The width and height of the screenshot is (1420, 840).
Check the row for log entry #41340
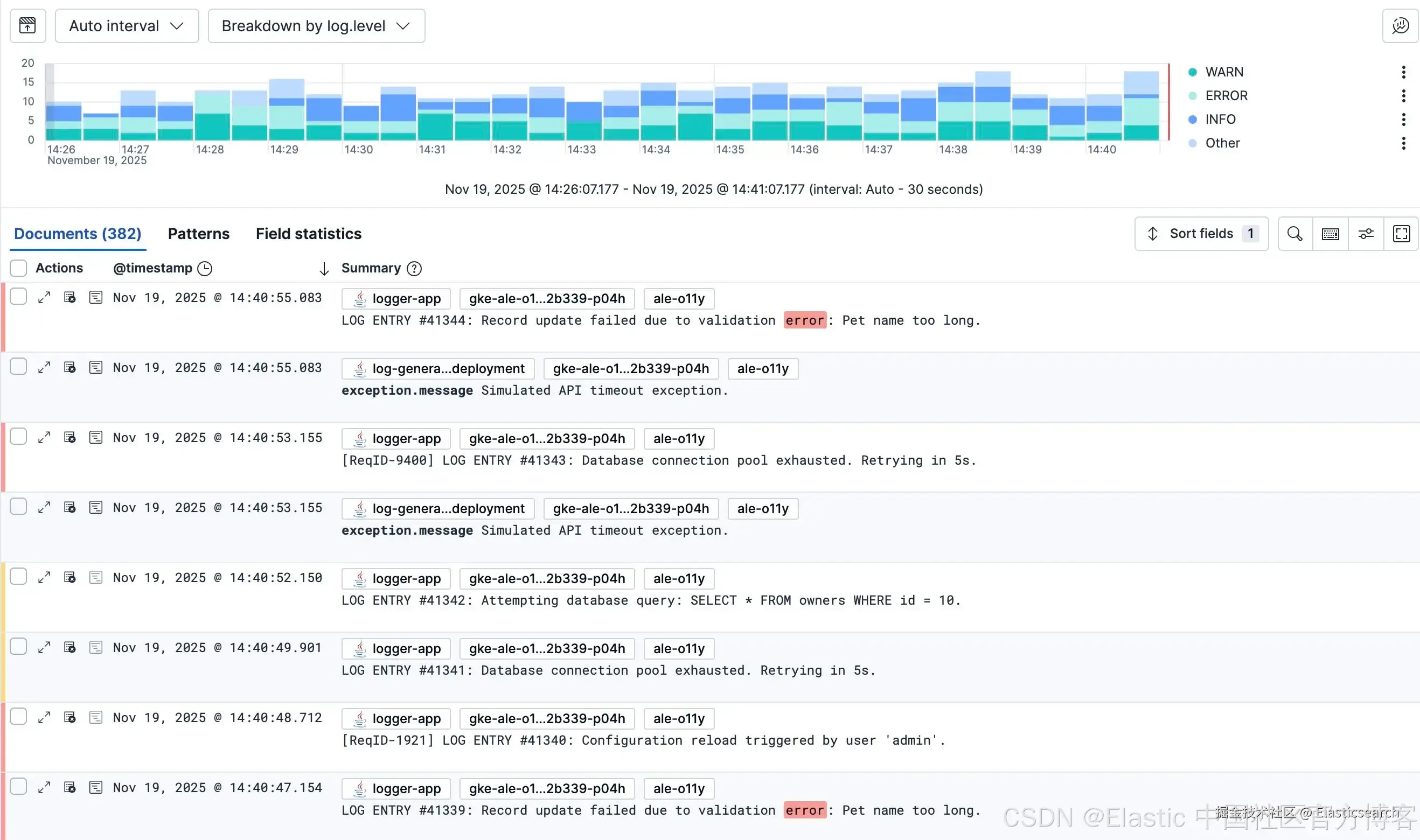pyautogui.click(x=19, y=716)
